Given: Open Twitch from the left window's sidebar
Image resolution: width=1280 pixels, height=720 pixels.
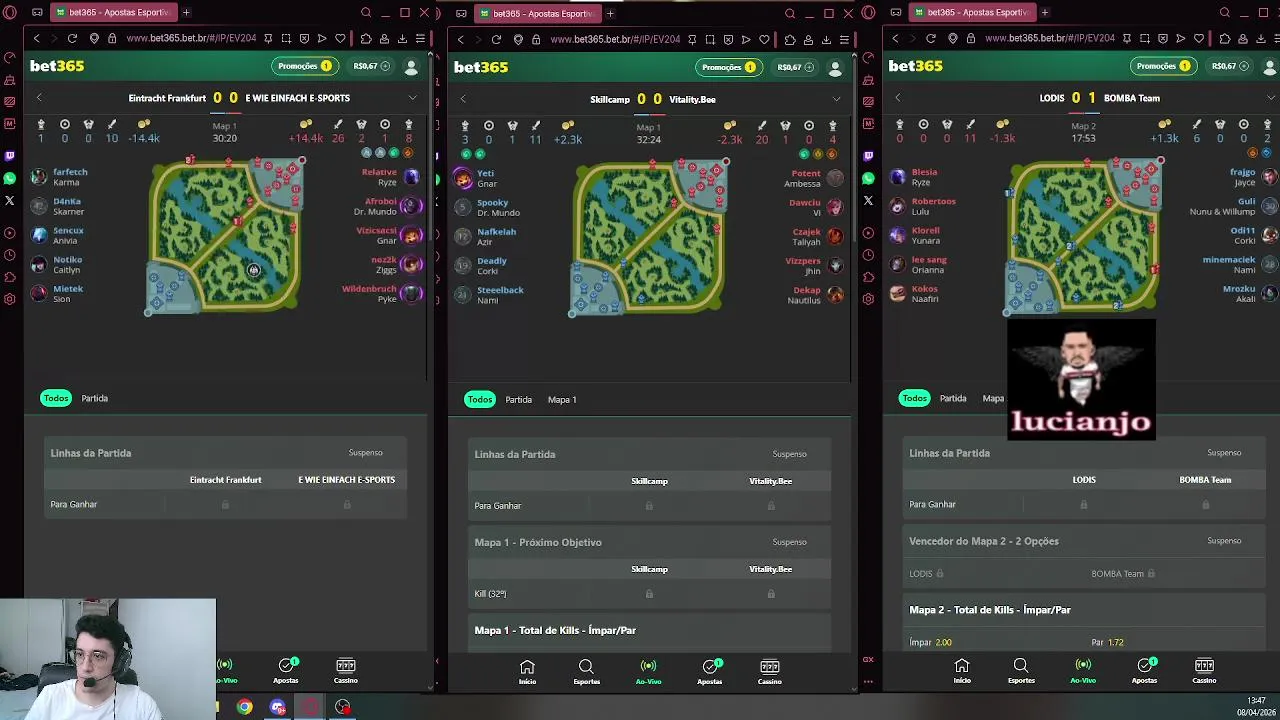Looking at the screenshot, I should pos(10,156).
